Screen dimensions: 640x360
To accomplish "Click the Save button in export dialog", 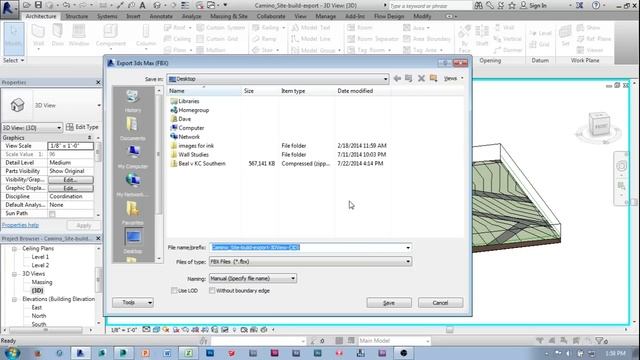I will pos(389,303).
